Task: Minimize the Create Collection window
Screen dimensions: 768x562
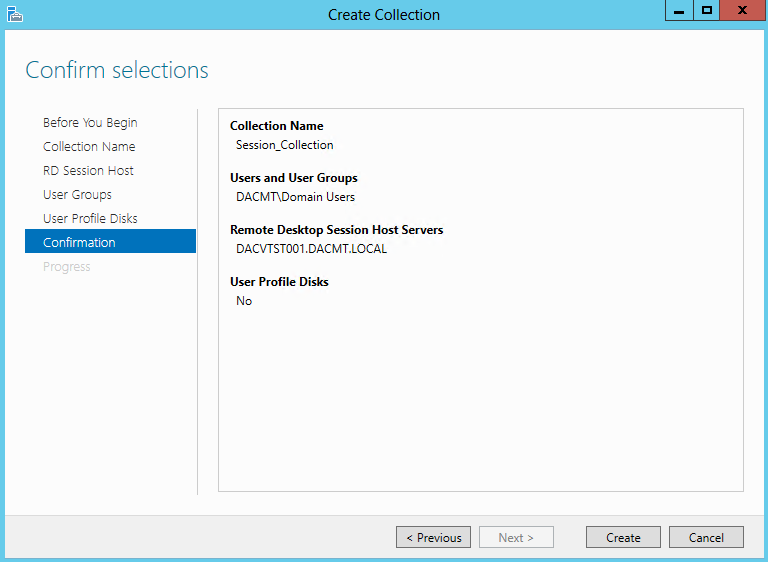Action: (x=679, y=11)
